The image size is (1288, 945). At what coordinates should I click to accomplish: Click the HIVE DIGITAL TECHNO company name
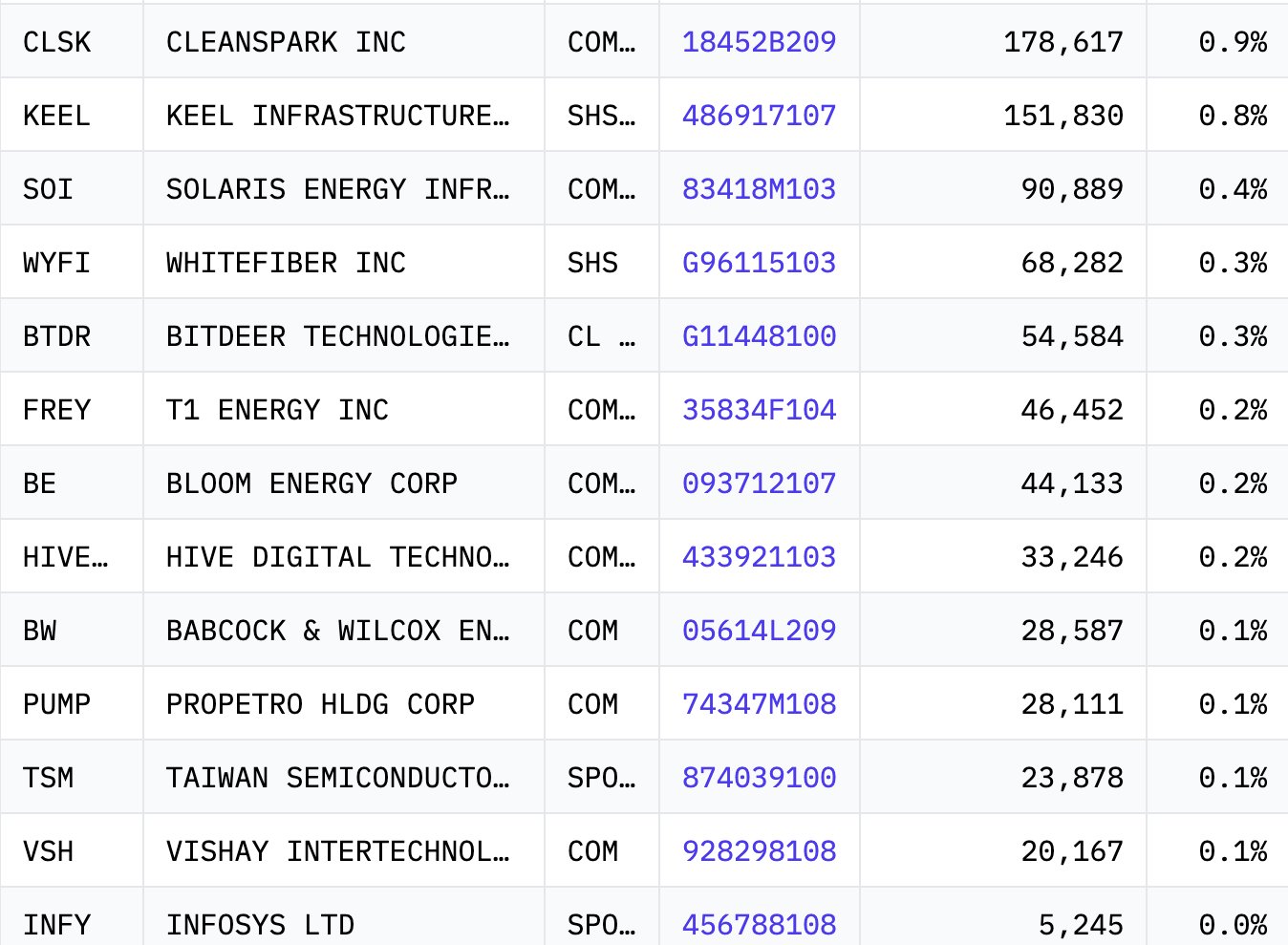338,557
